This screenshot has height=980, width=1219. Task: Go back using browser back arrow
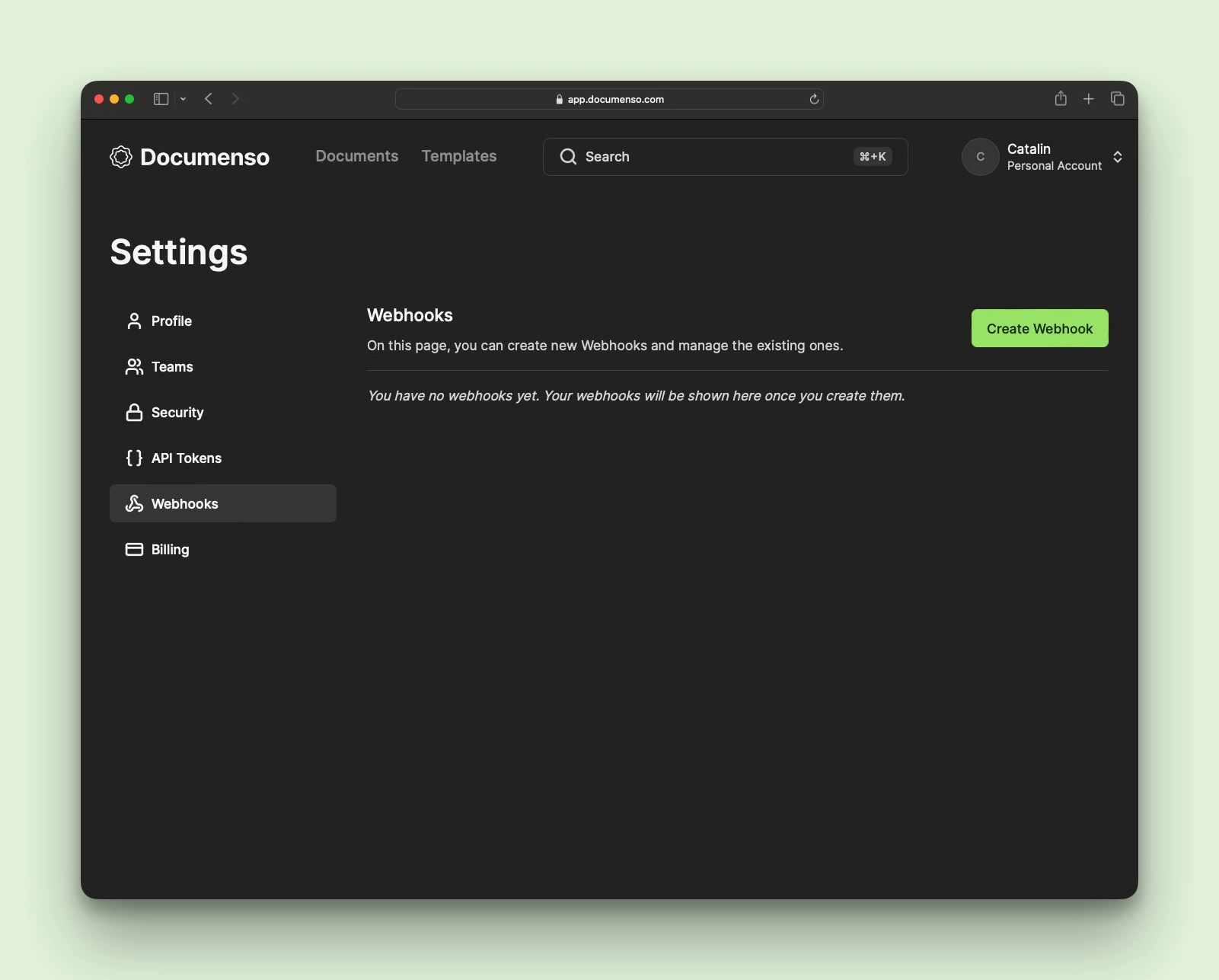click(209, 99)
